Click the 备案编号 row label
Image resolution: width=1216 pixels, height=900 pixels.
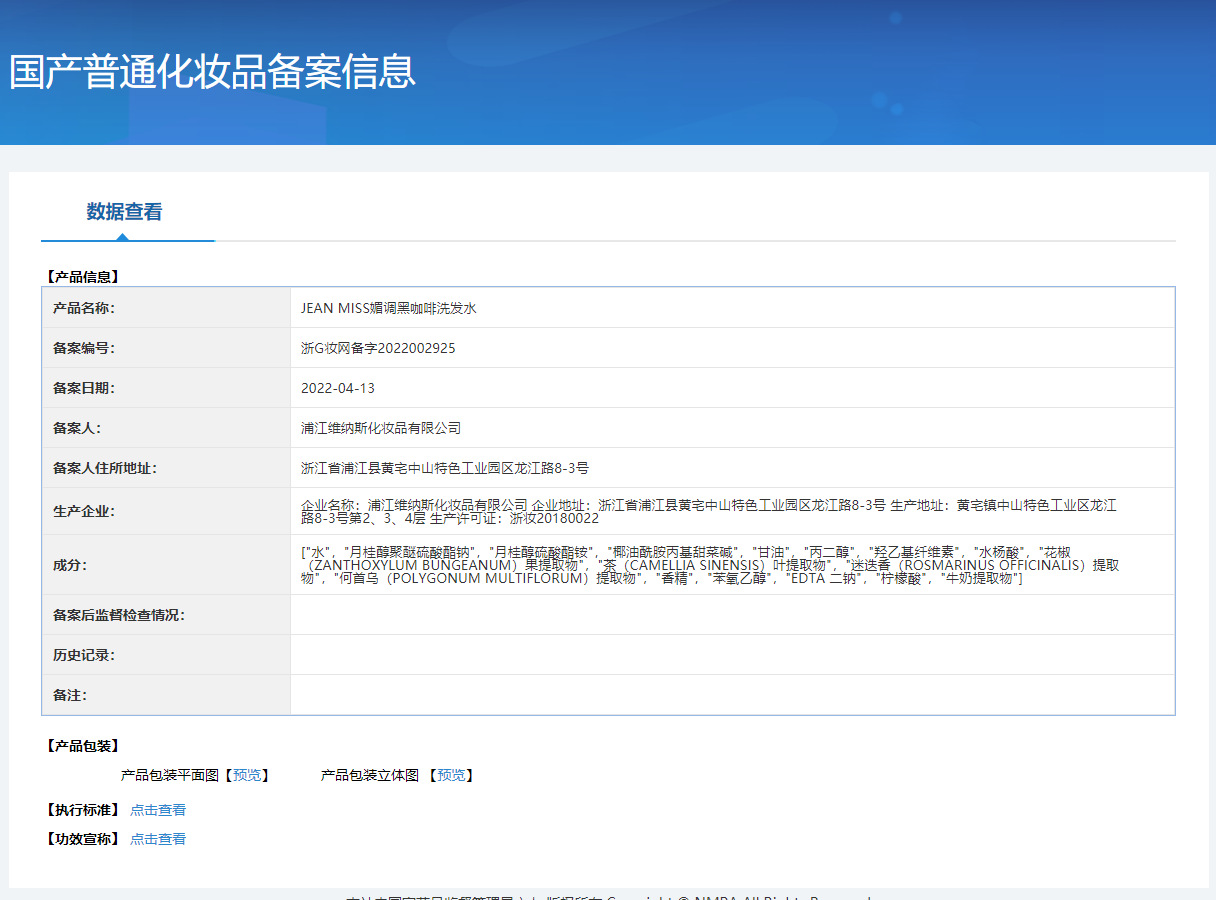click(x=84, y=348)
